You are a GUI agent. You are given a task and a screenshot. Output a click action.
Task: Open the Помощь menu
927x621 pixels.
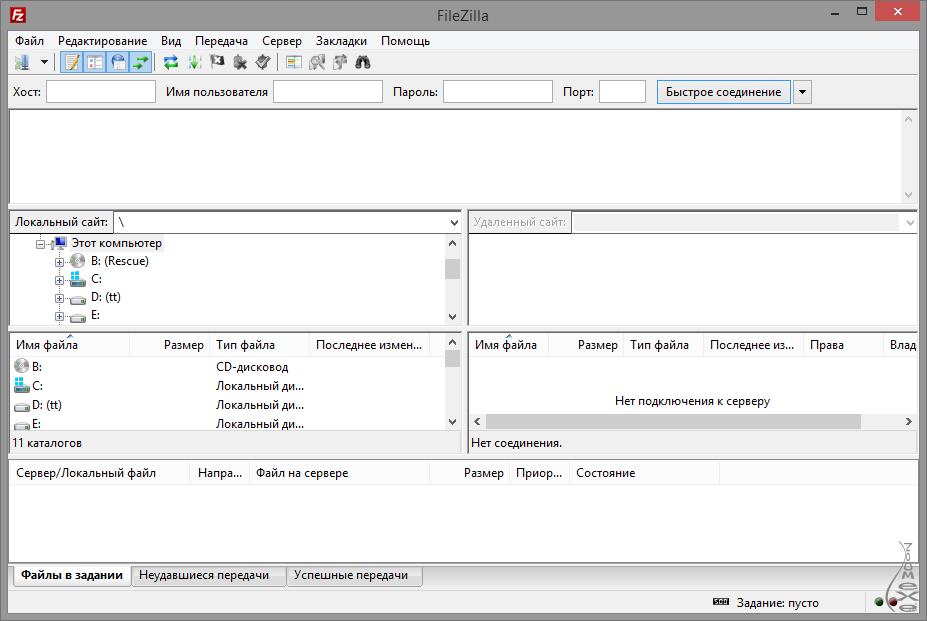pos(405,41)
